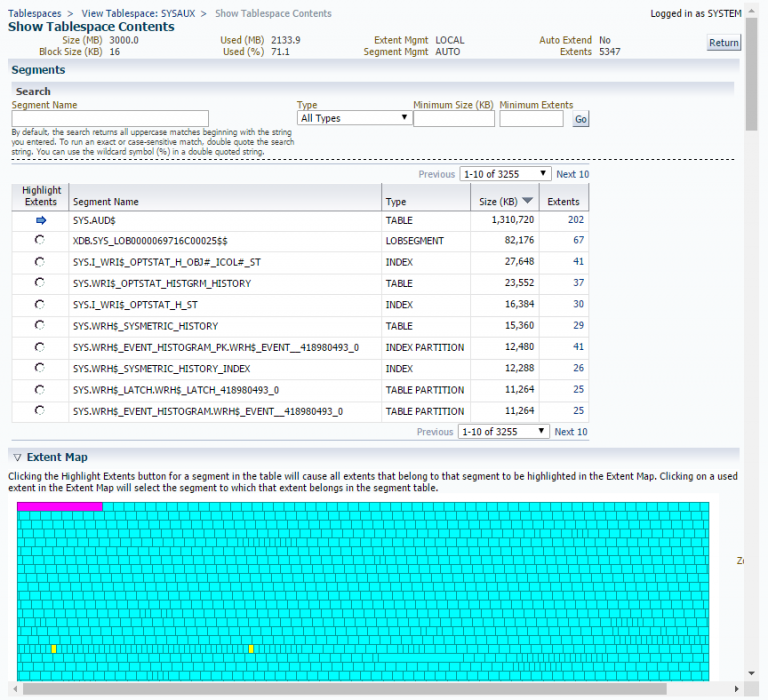The height and width of the screenshot is (700, 768).
Task: Go to Tablespaces breadcrumb
Action: 34,13
